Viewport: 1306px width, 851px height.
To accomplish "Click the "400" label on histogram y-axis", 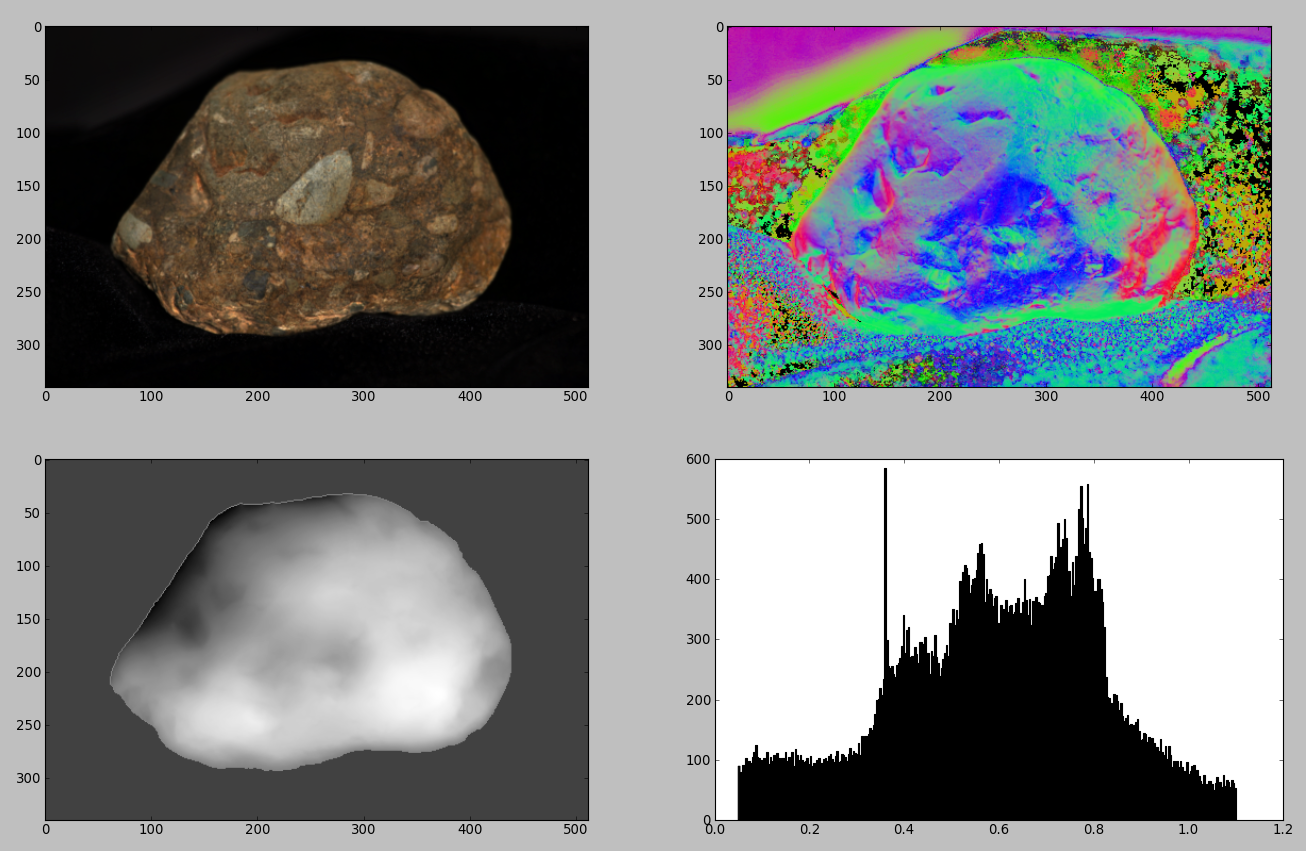I will [697, 580].
